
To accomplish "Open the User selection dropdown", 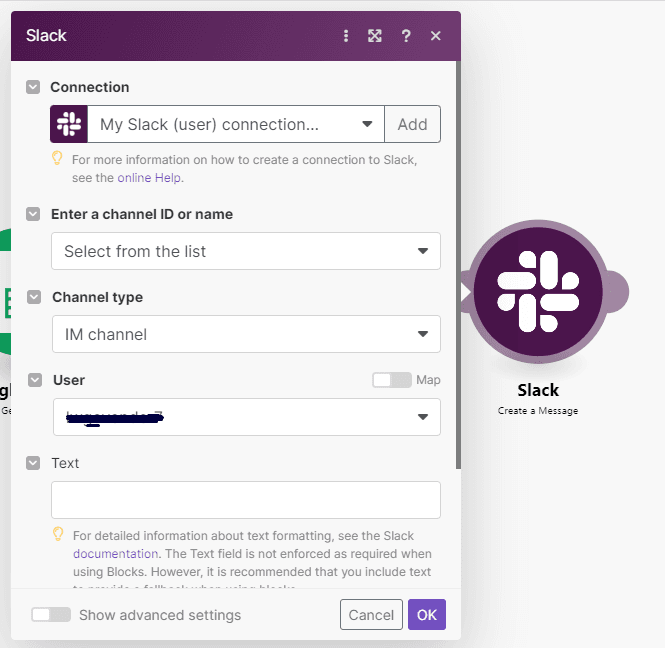I will (x=245, y=416).
